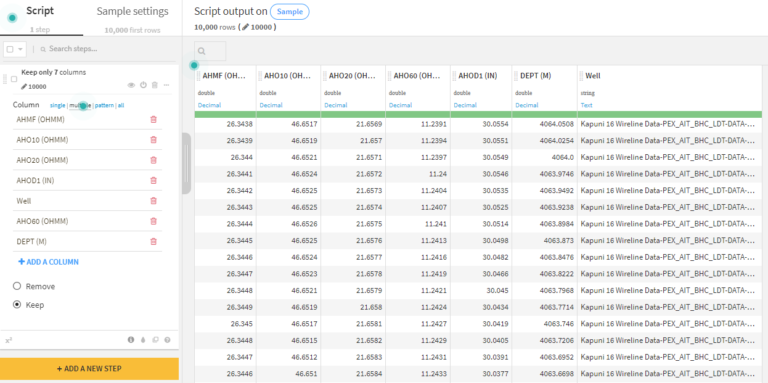
Task: Click the cell with value 21.658
Action: tap(353, 308)
